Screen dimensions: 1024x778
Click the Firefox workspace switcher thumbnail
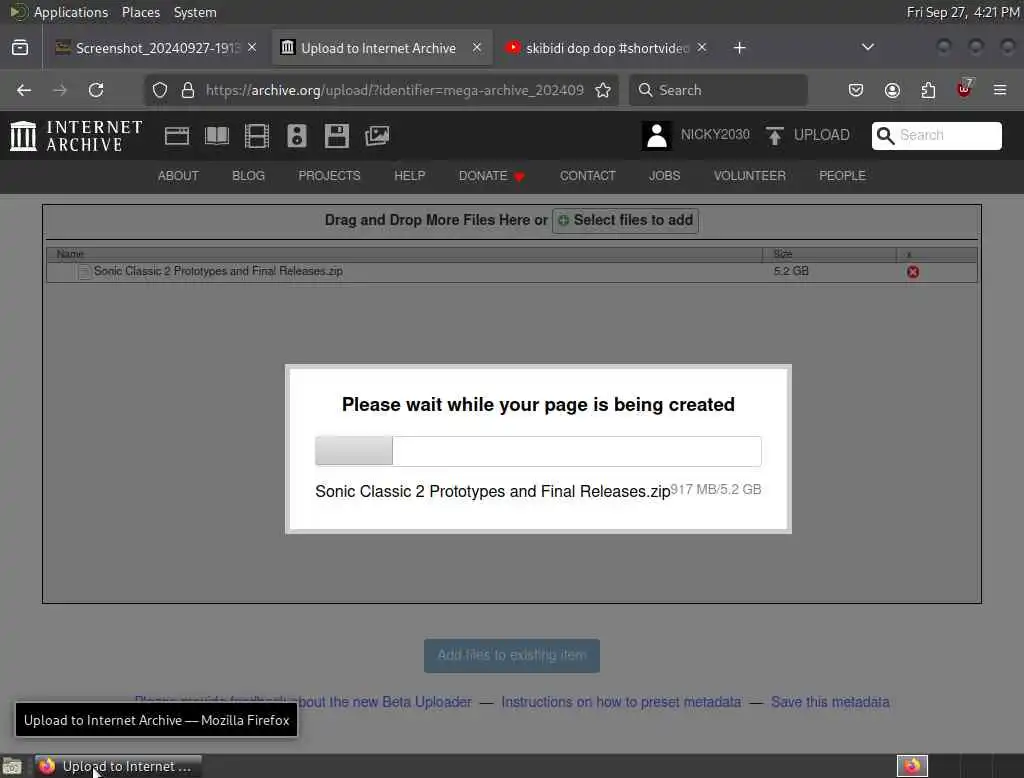tap(912, 766)
